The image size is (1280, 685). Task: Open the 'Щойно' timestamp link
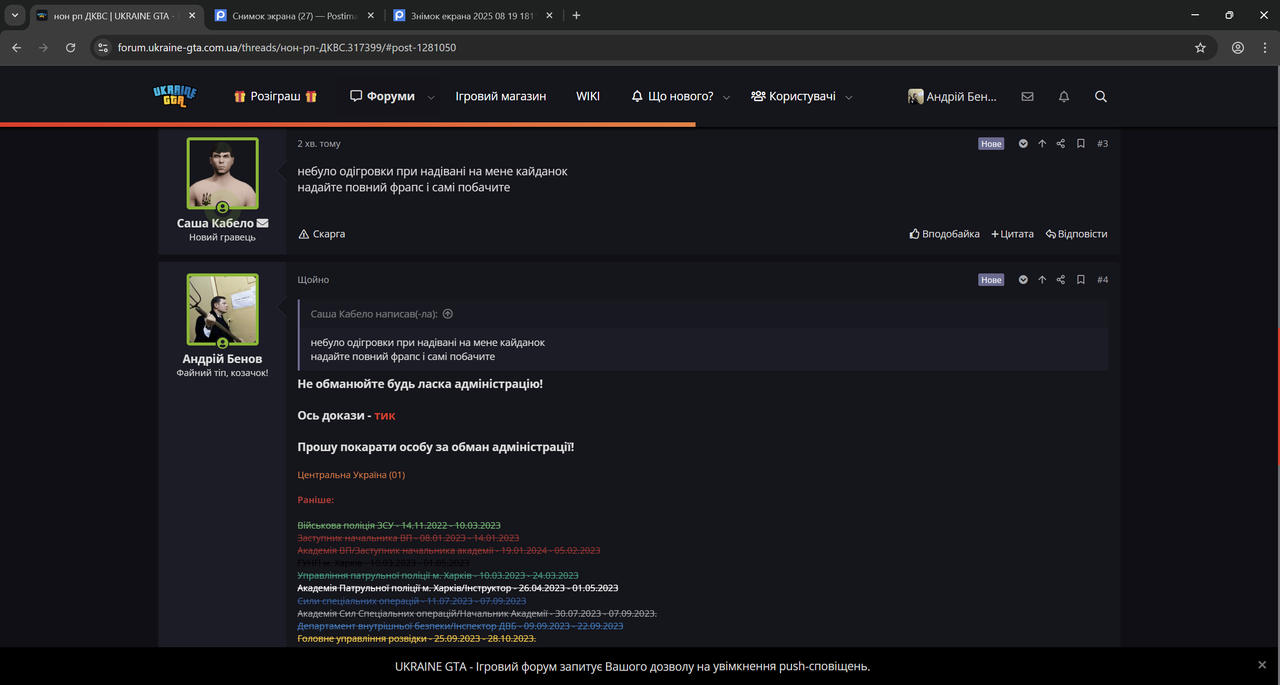point(313,280)
